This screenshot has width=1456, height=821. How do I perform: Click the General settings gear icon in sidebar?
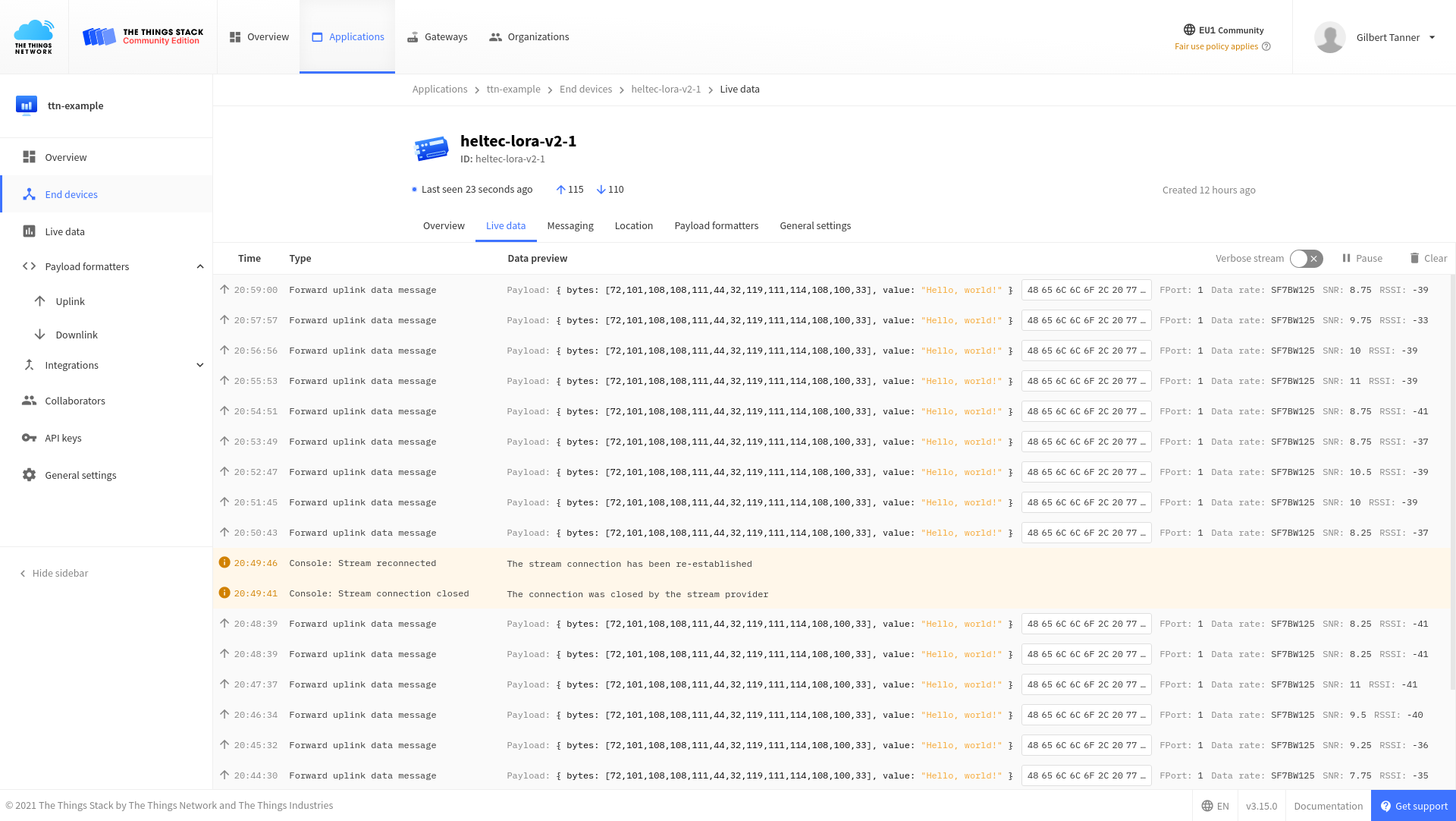click(x=29, y=475)
